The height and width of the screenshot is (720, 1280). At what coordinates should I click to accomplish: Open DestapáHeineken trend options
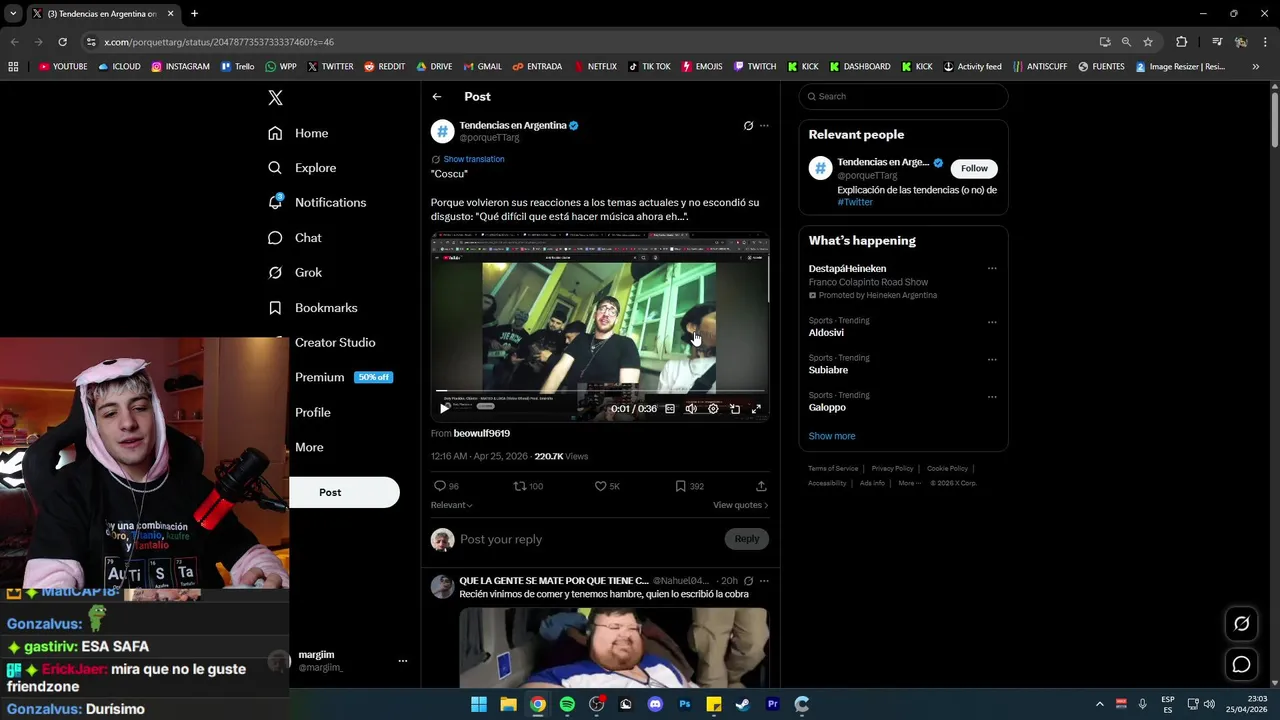(x=992, y=269)
